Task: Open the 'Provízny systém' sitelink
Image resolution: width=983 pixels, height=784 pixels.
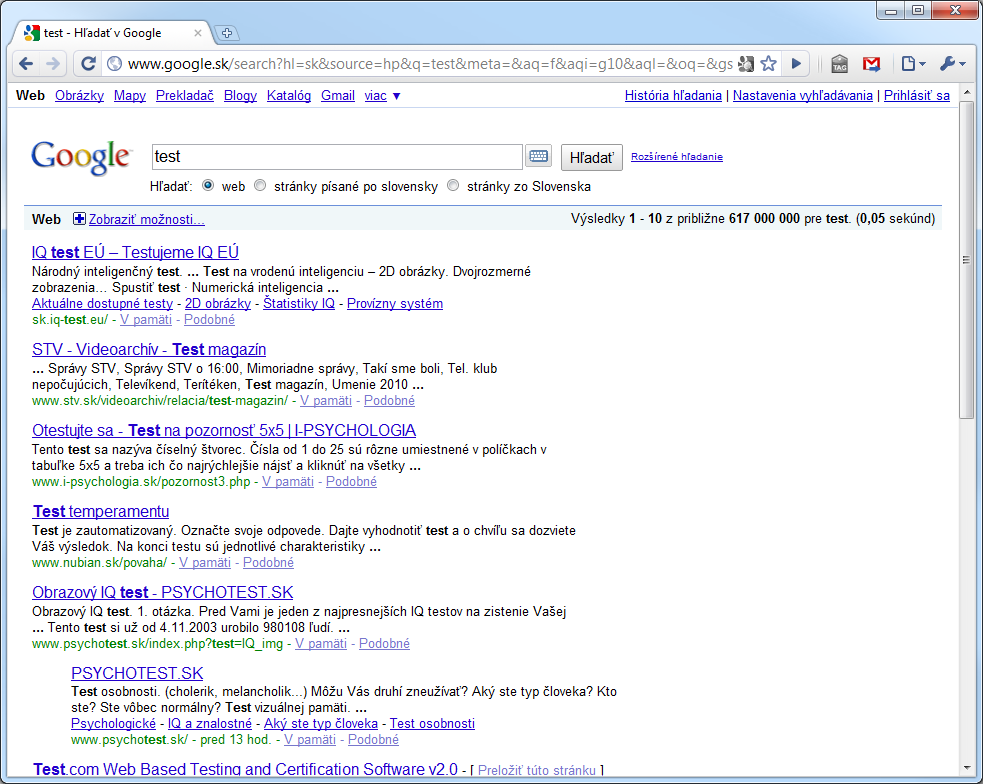Action: point(395,303)
